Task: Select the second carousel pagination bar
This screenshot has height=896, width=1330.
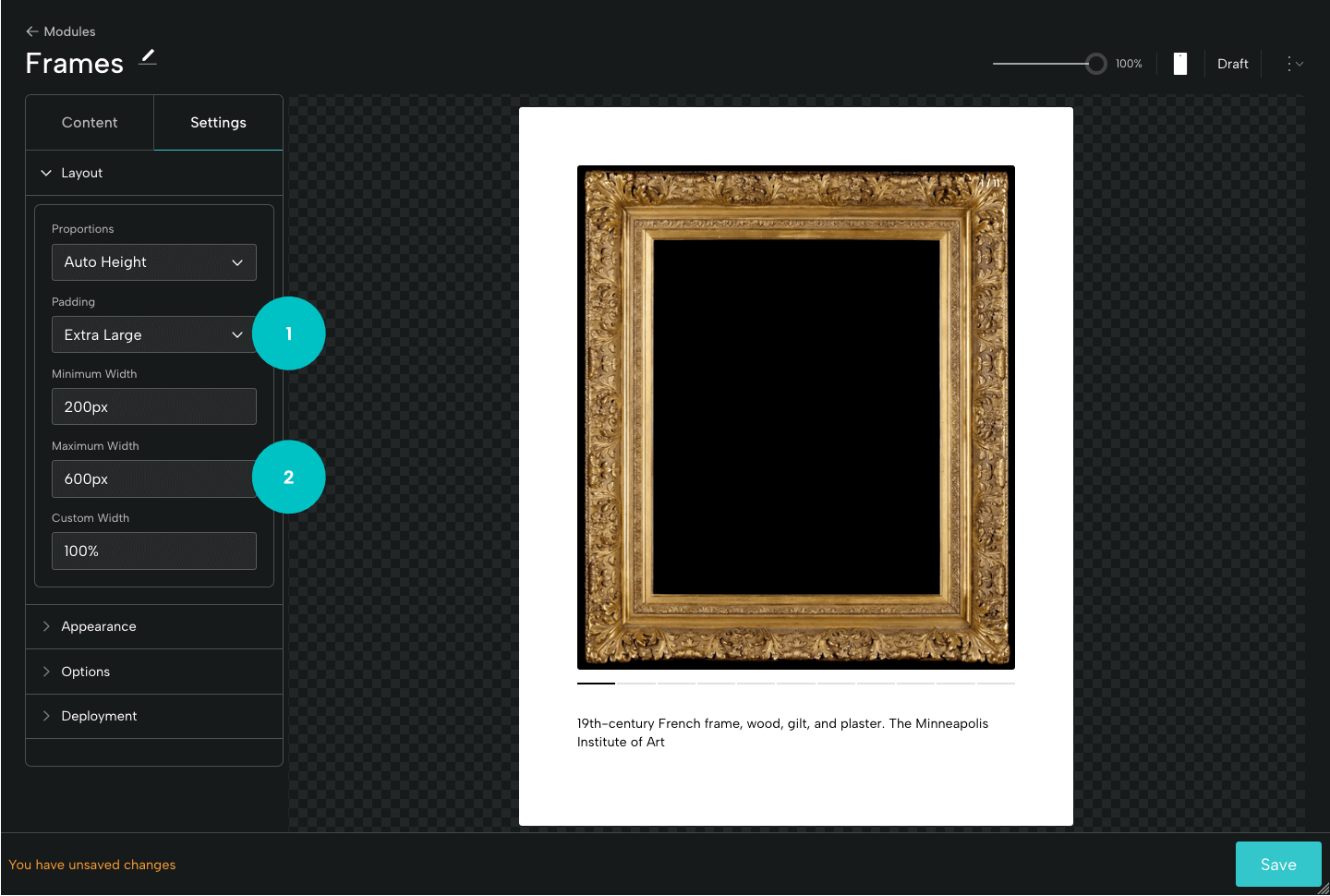Action: 635,685
